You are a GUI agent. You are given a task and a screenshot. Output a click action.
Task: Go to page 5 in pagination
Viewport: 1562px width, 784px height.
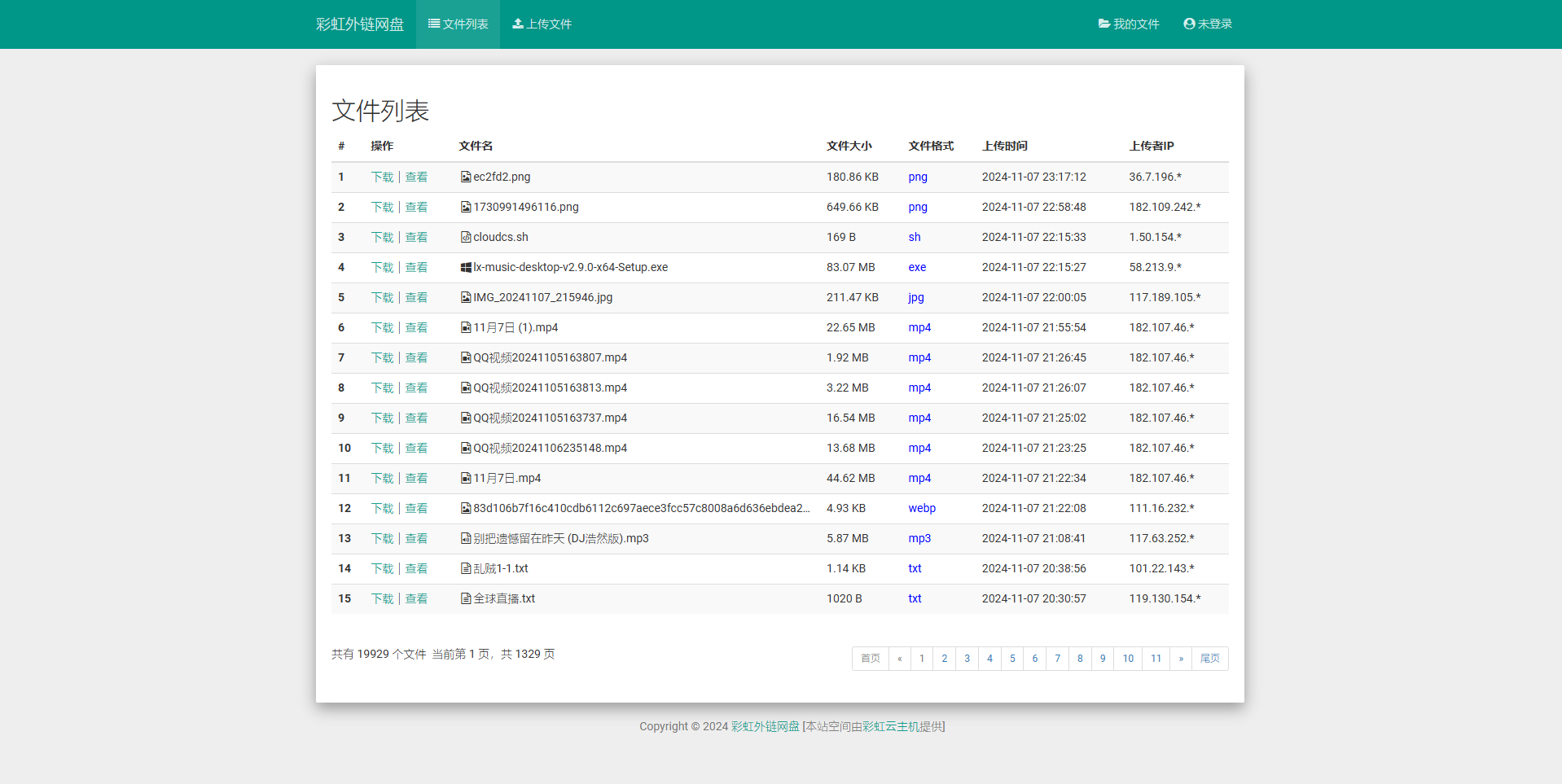(x=1012, y=659)
